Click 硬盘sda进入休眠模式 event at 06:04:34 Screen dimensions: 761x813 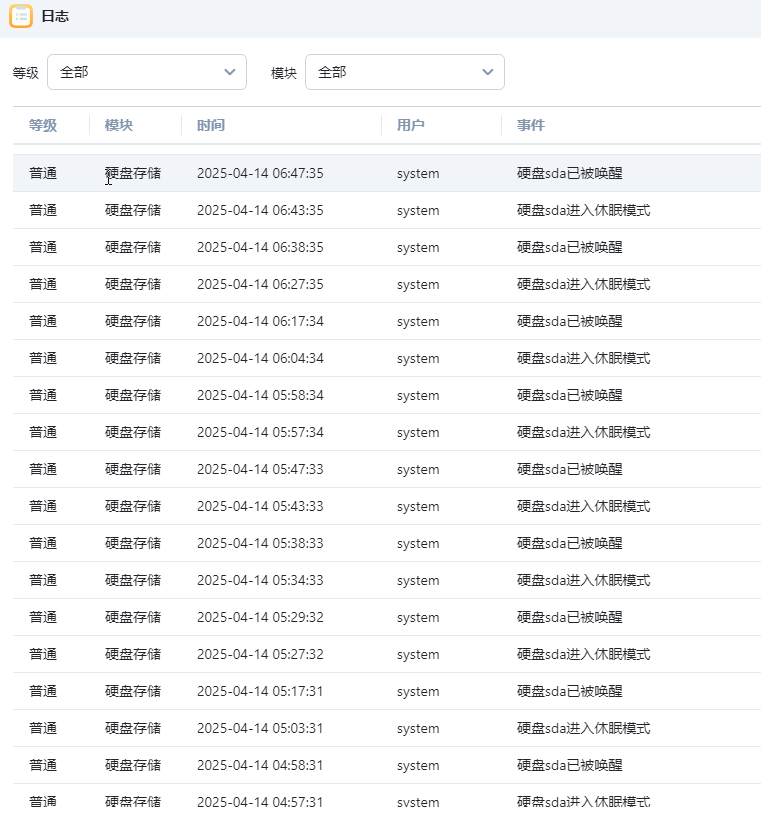(584, 358)
